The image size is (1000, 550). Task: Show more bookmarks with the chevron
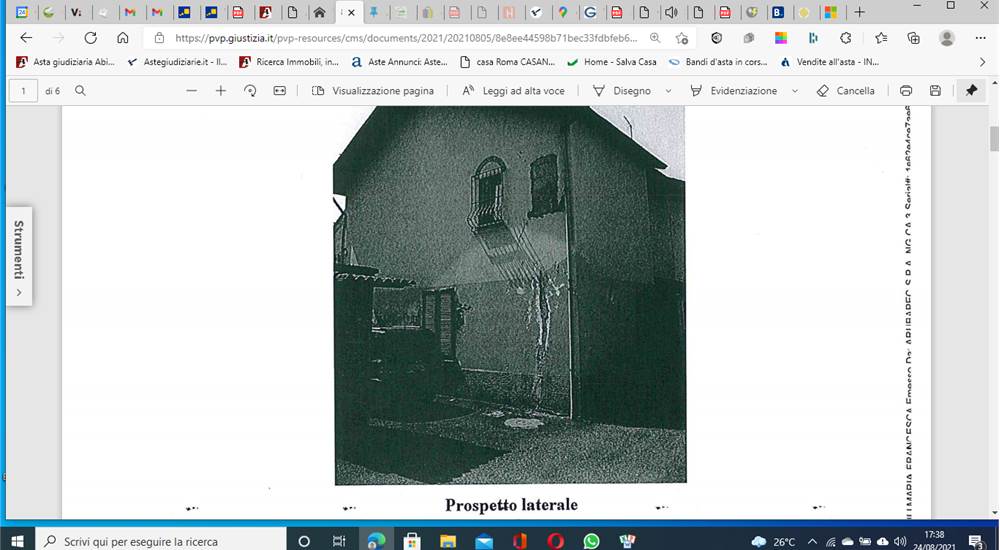pos(983,62)
